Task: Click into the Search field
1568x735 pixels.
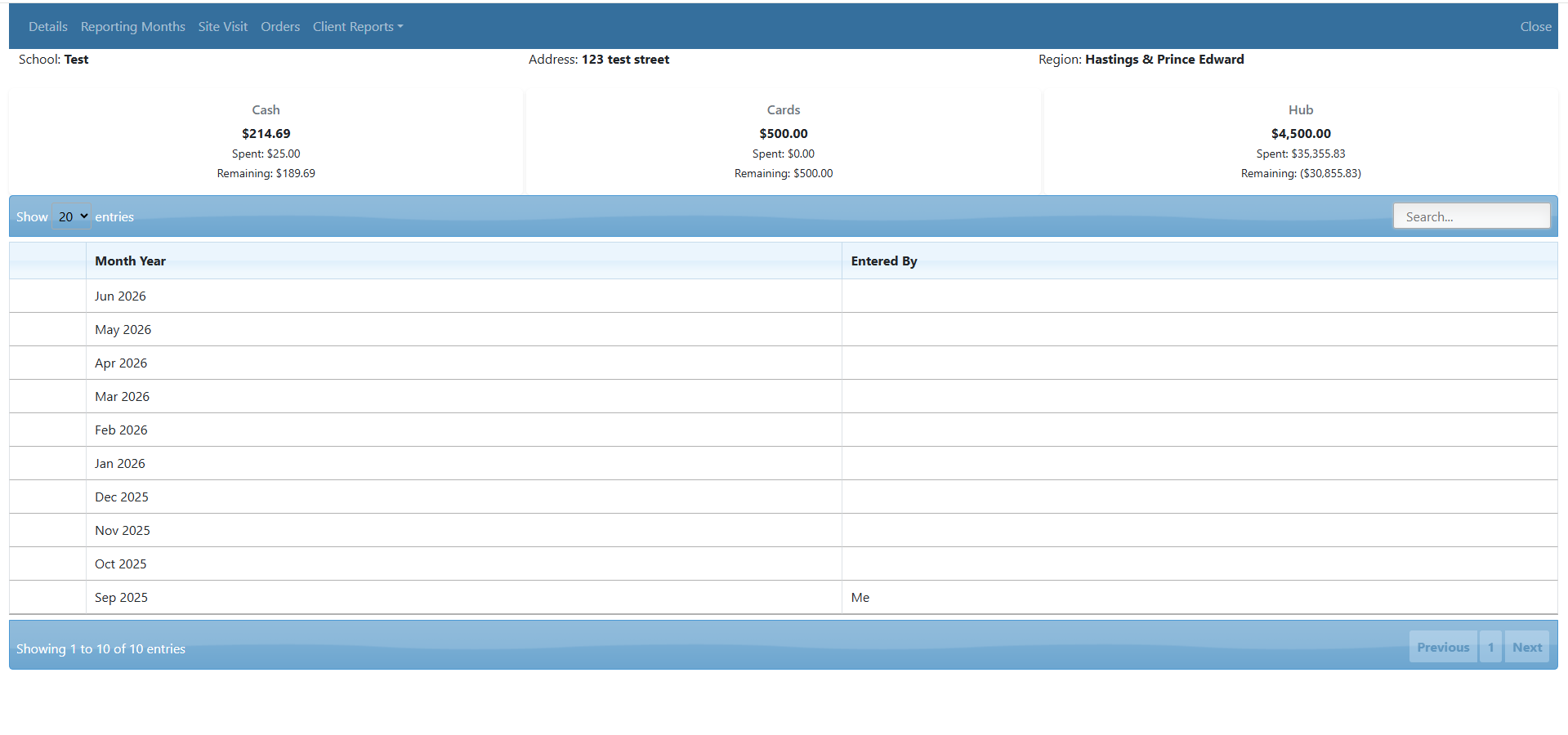Action: pos(1471,216)
